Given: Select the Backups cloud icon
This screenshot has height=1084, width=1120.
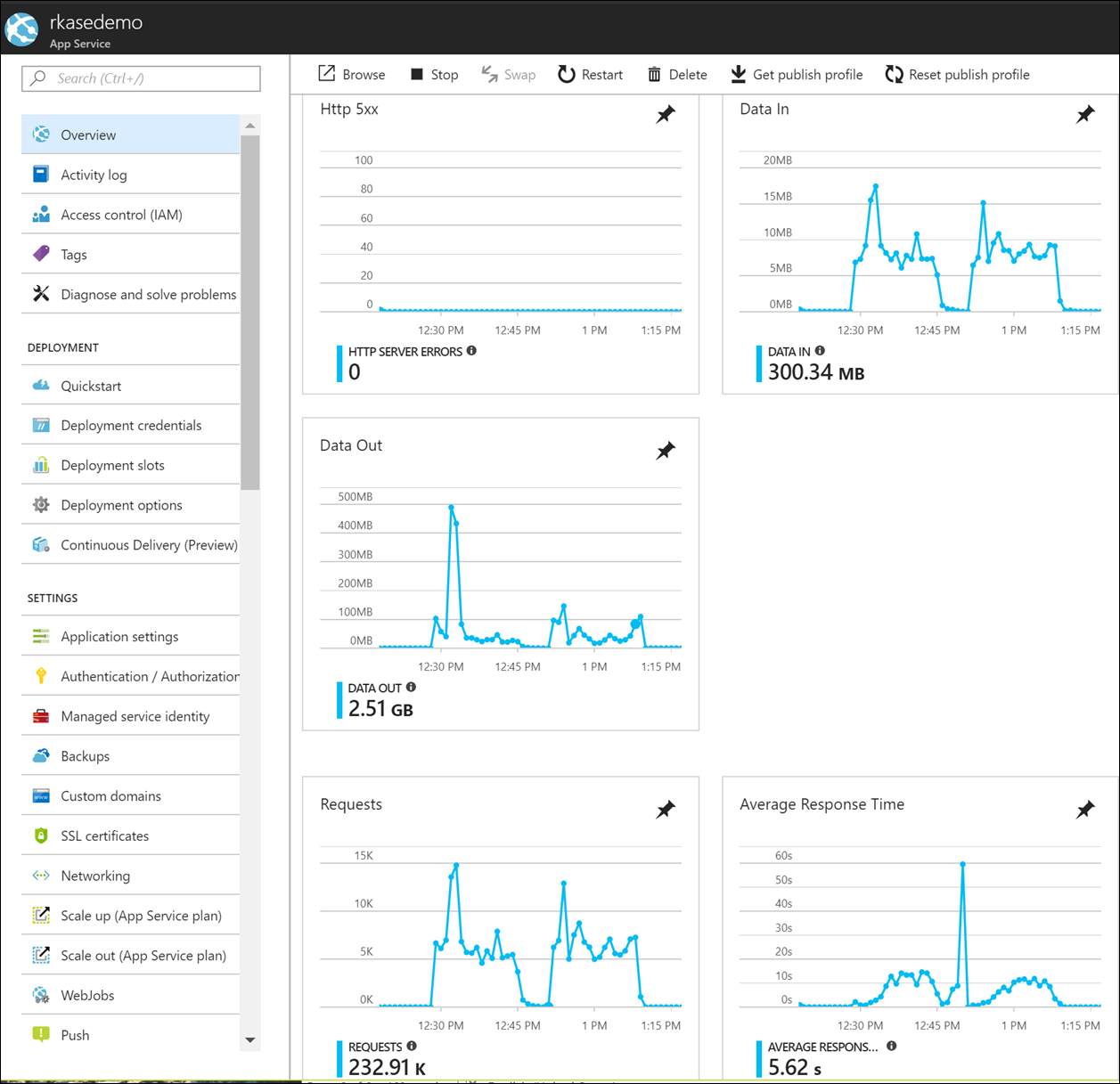Looking at the screenshot, I should 41,755.
